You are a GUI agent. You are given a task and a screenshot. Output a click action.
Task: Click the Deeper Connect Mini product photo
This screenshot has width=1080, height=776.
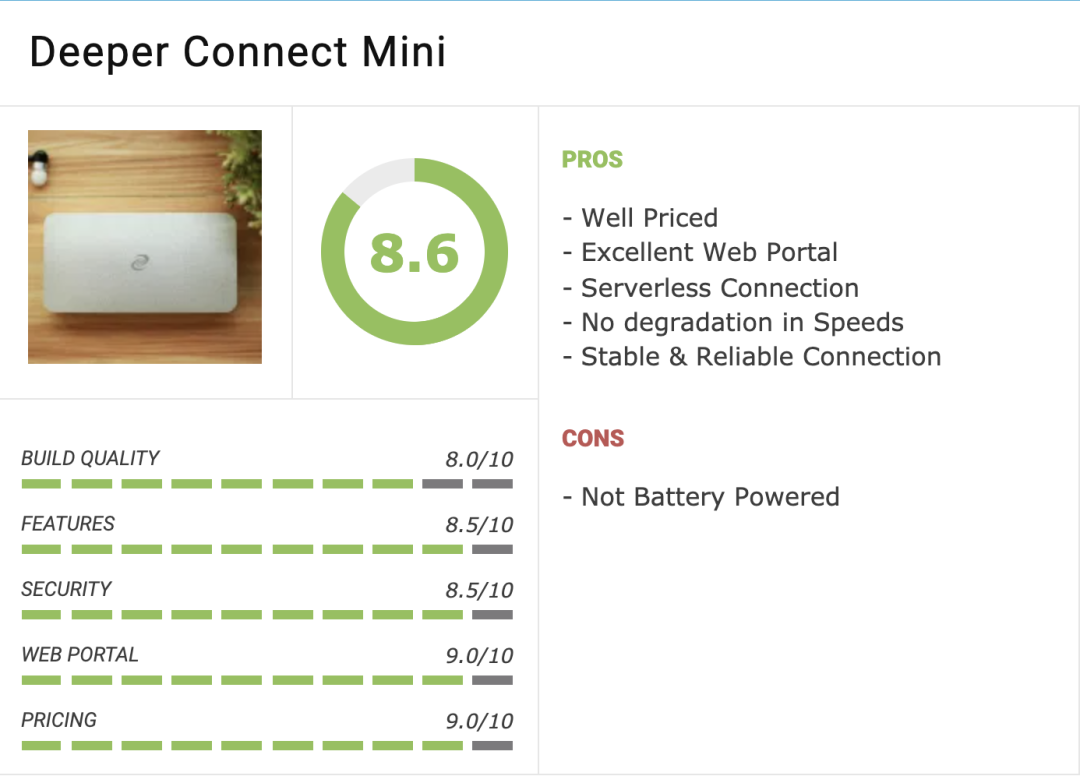145,247
